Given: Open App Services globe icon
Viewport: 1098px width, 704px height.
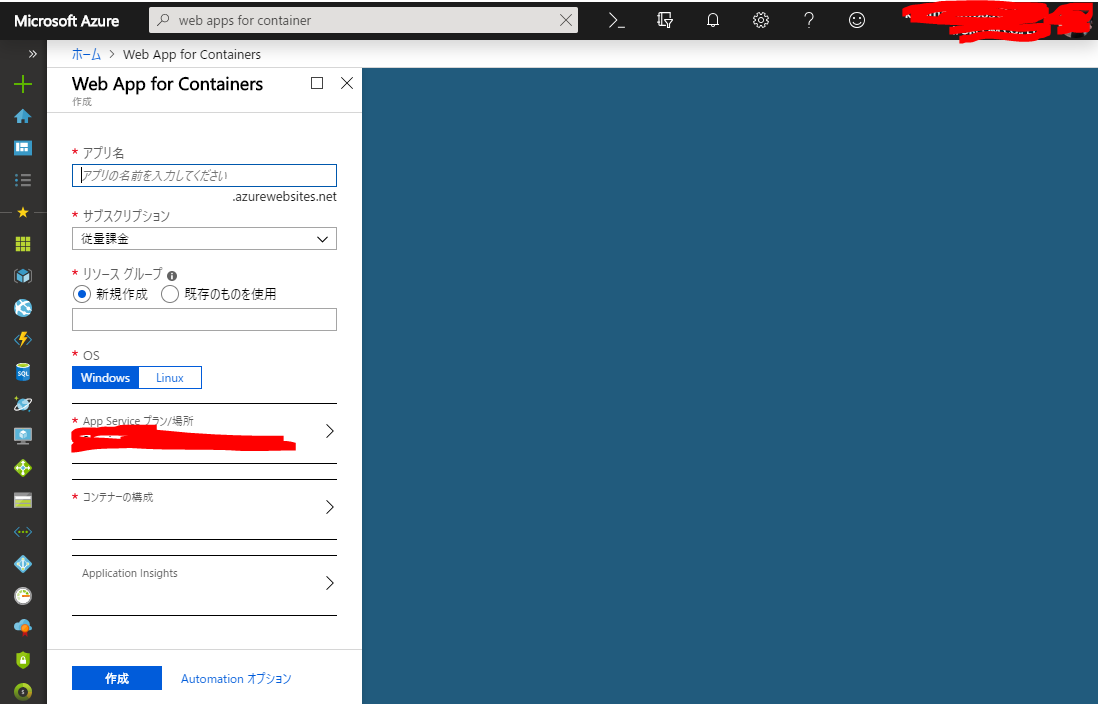Looking at the screenshot, I should click(23, 308).
